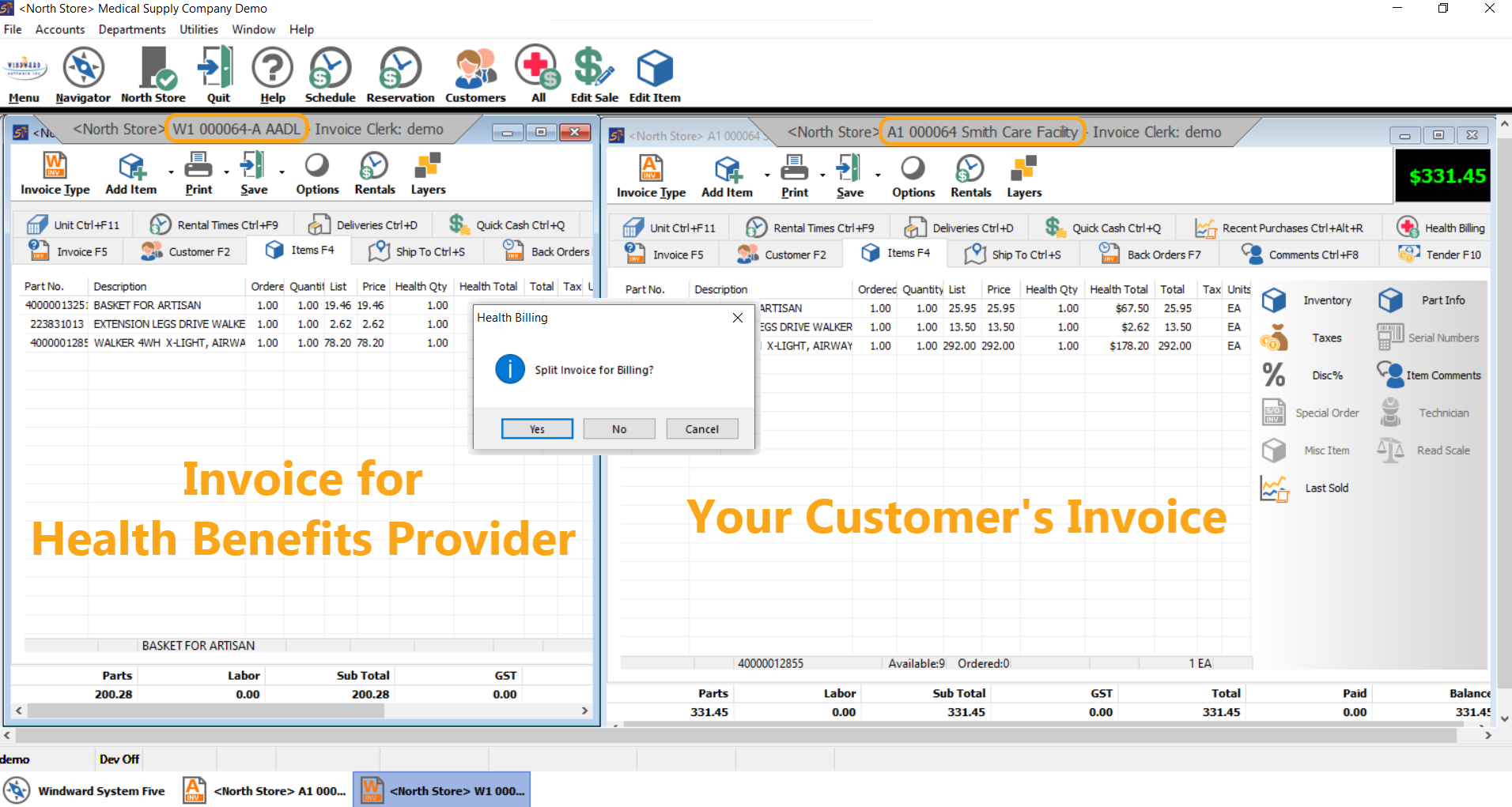Image resolution: width=1512 pixels, height=807 pixels.
Task: Open the North Store W1 invoice from taskbar
Action: [441, 789]
